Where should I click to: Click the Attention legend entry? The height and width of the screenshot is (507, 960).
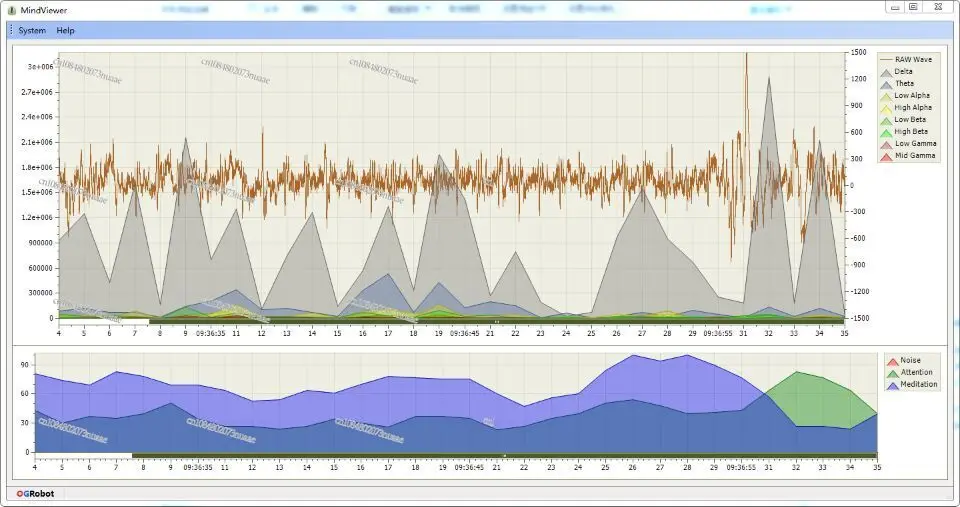[x=910, y=372]
